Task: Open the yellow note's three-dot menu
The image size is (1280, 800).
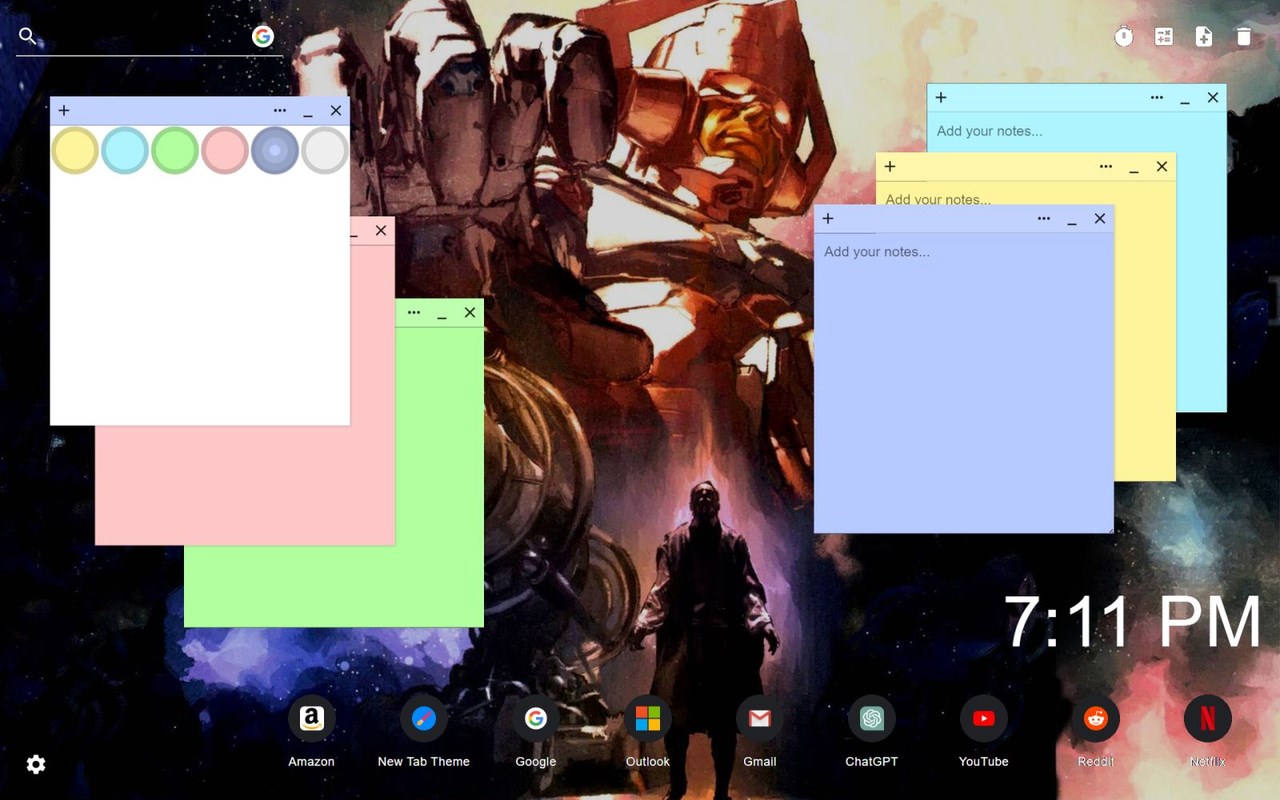Action: point(1106,167)
